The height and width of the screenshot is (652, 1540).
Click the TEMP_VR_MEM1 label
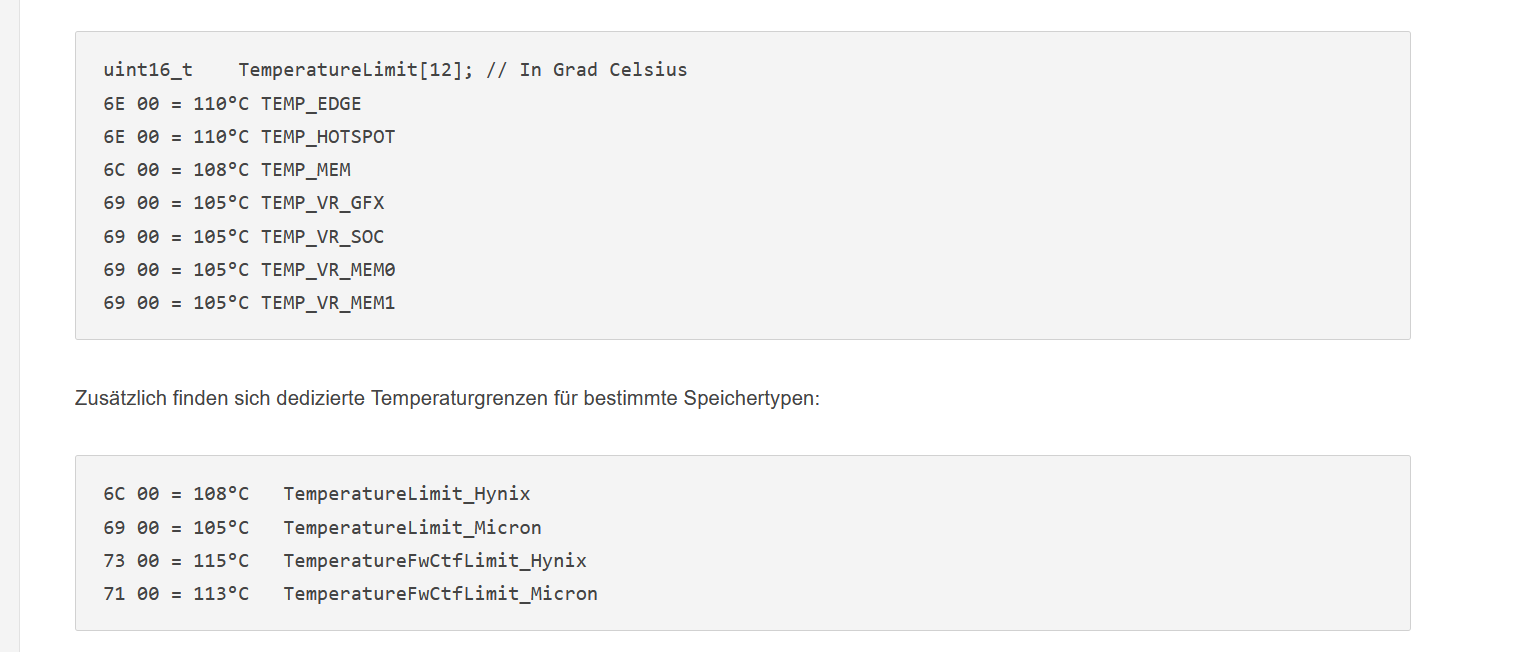pyautogui.click(x=328, y=302)
